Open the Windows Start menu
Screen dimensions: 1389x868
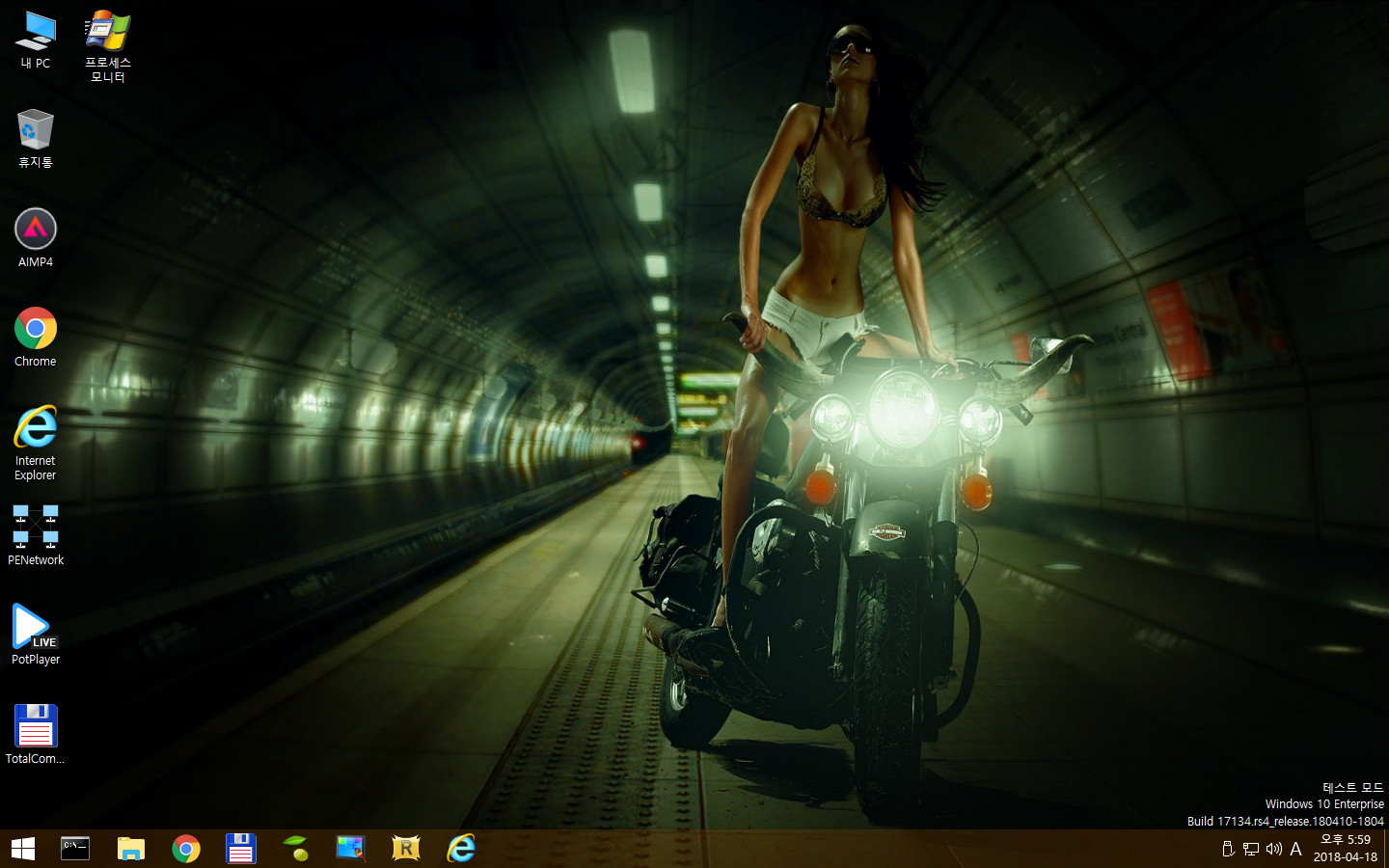coord(23,849)
